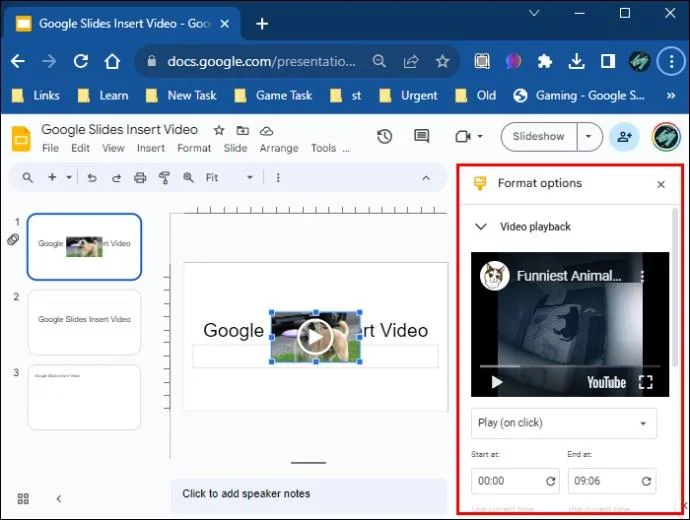Open the Play (on click) dropdown
The height and width of the screenshot is (520, 690).
[x=564, y=423]
